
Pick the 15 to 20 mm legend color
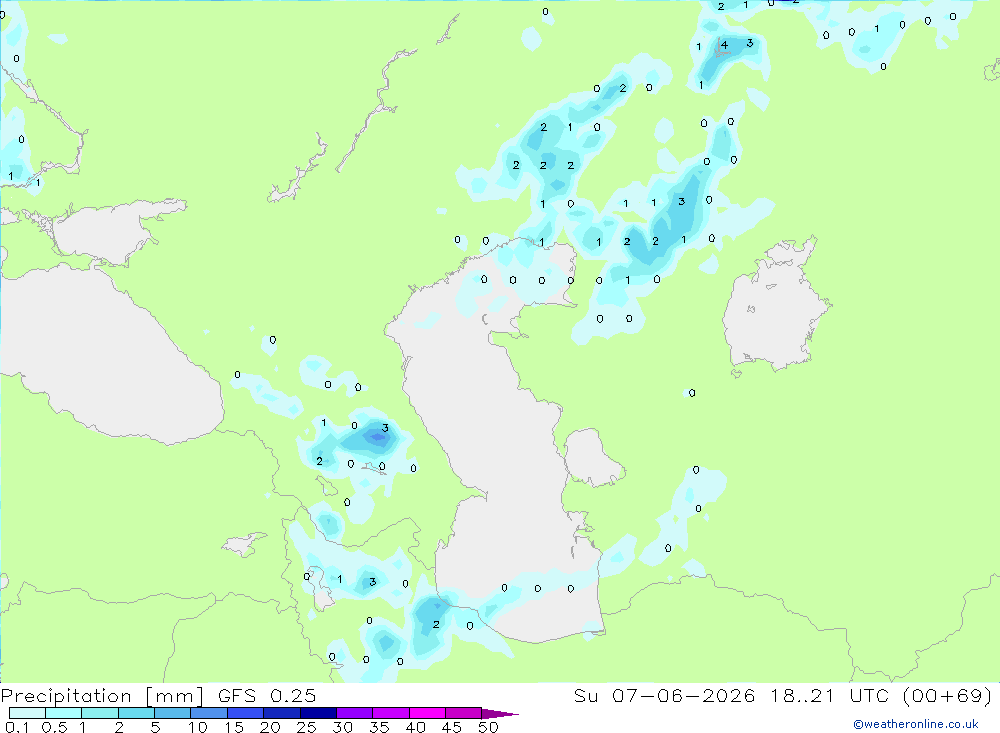point(245,713)
